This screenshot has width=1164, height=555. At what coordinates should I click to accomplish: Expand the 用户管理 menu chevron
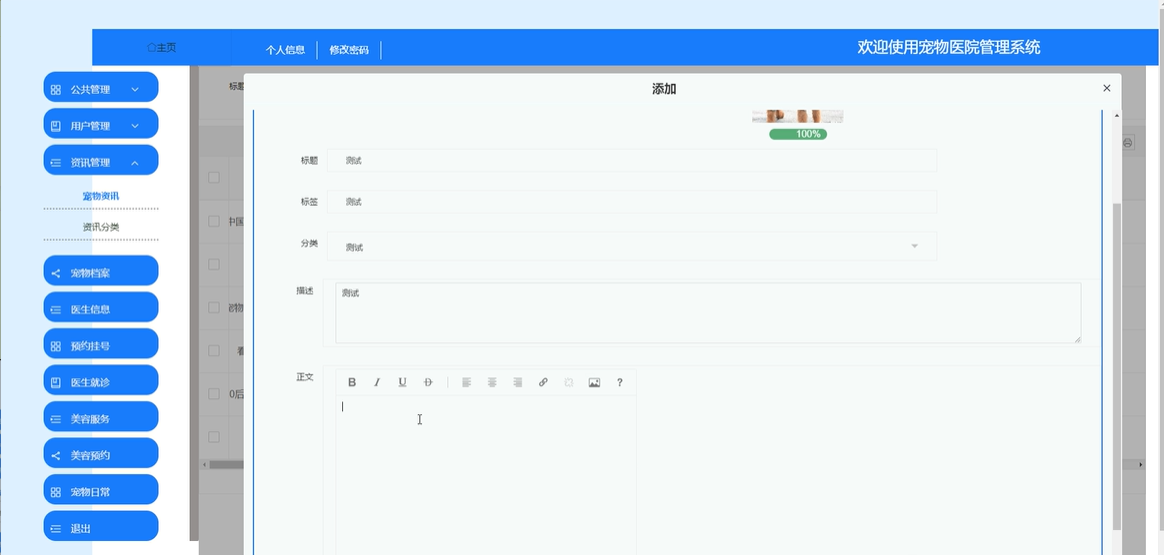tap(135, 126)
